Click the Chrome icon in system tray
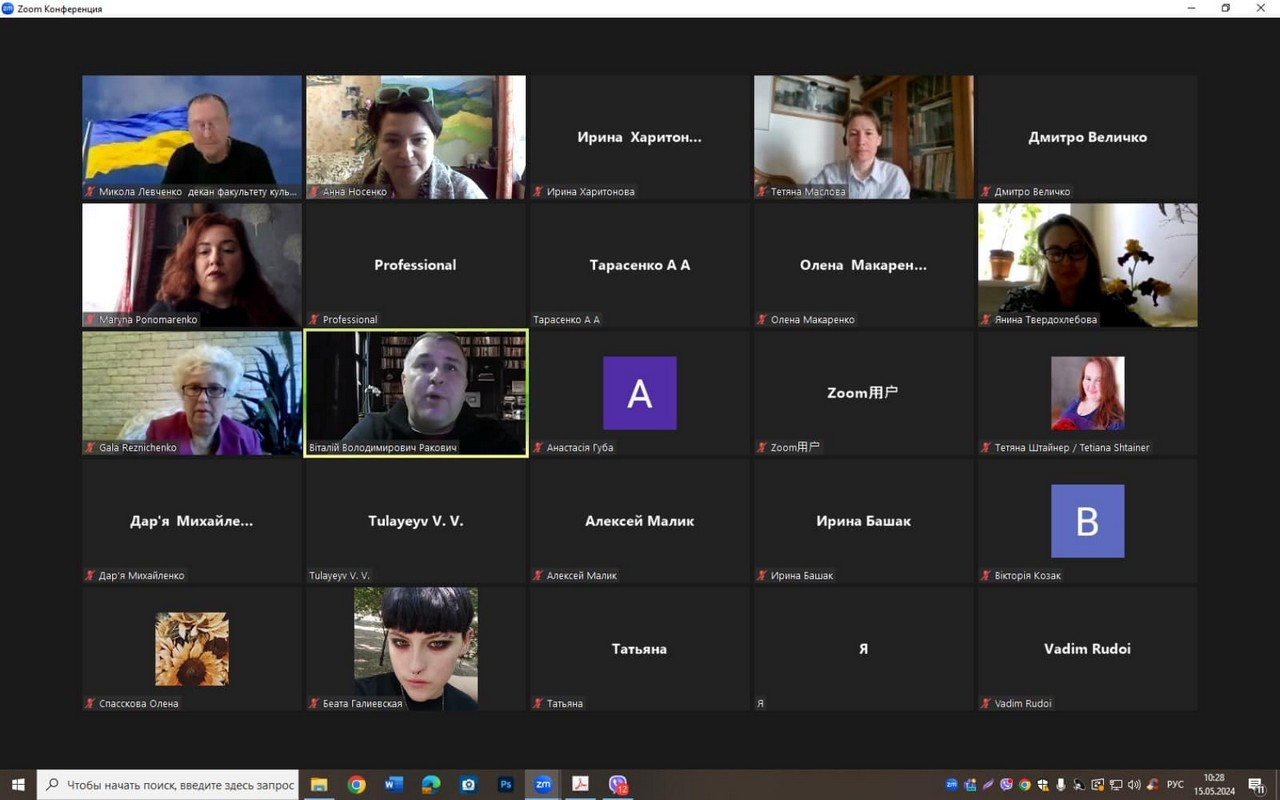 click(1025, 785)
